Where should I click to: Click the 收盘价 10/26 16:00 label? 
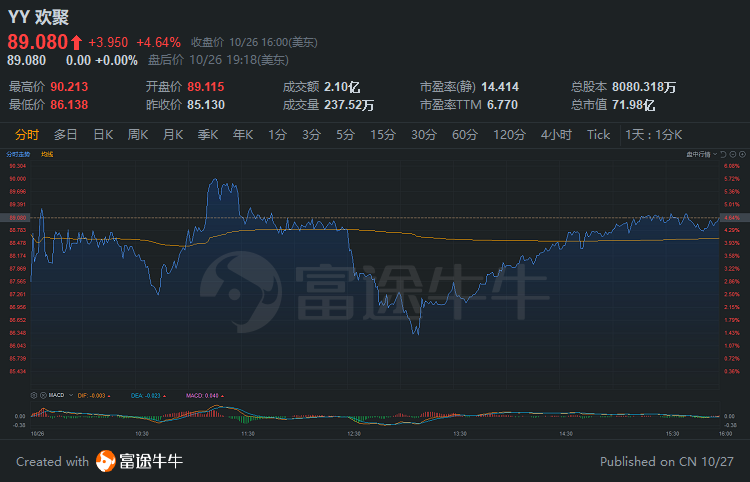(254, 43)
